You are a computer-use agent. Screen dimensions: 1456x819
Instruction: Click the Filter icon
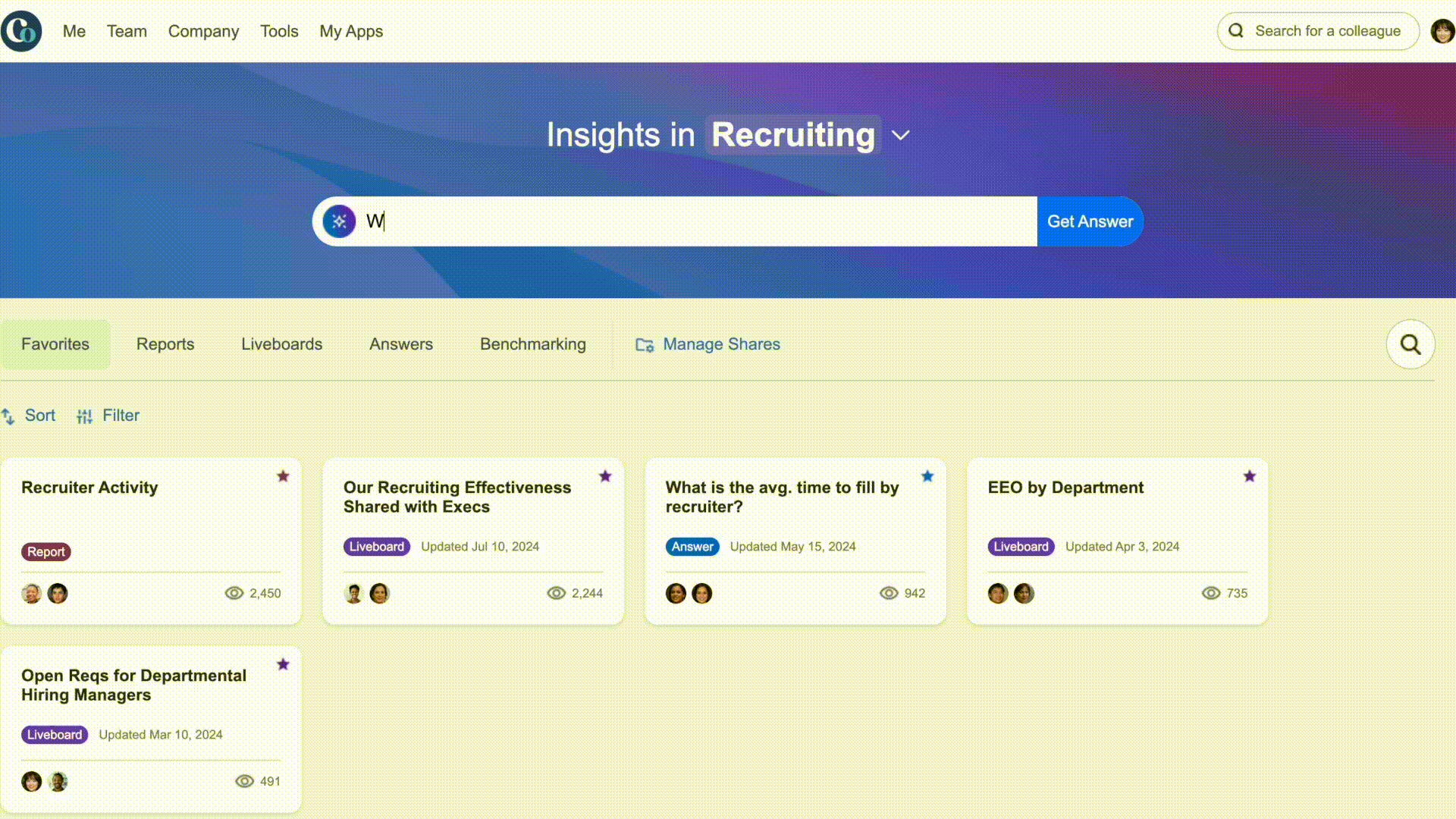pos(84,415)
